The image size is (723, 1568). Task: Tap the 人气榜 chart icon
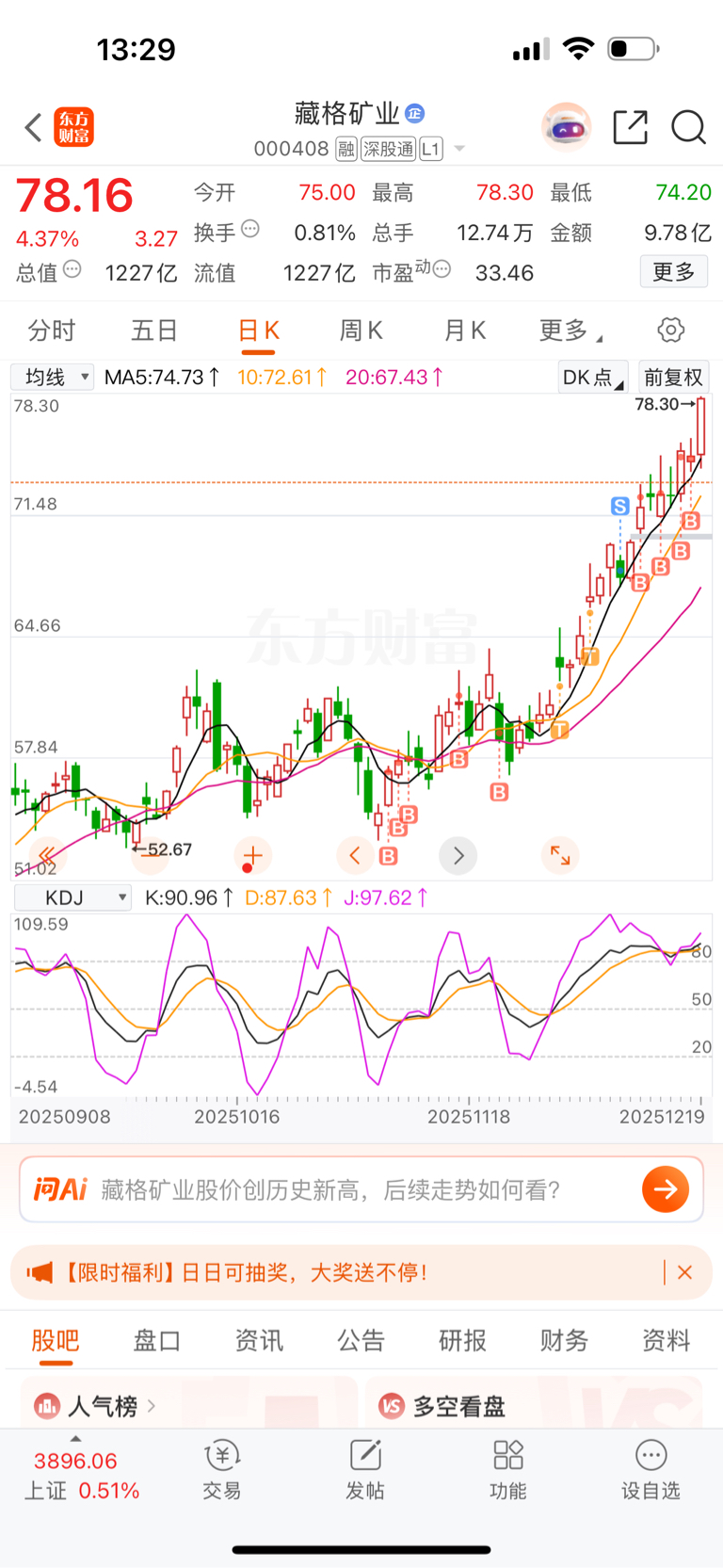pos(47,1406)
